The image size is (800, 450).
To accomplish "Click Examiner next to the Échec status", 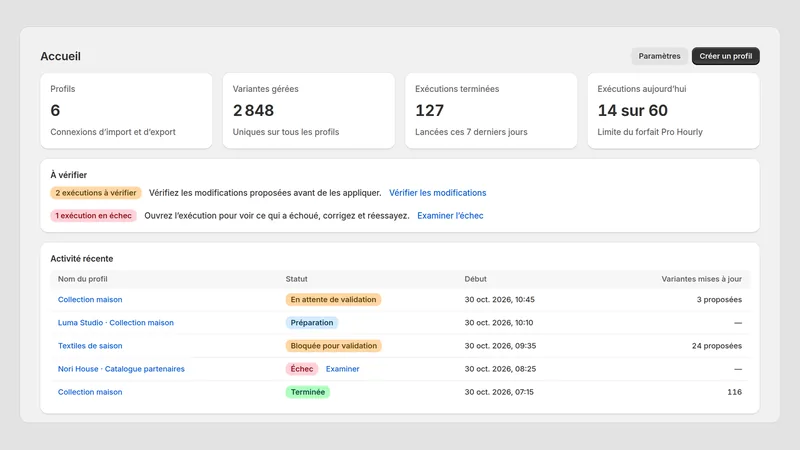I will pos(342,369).
